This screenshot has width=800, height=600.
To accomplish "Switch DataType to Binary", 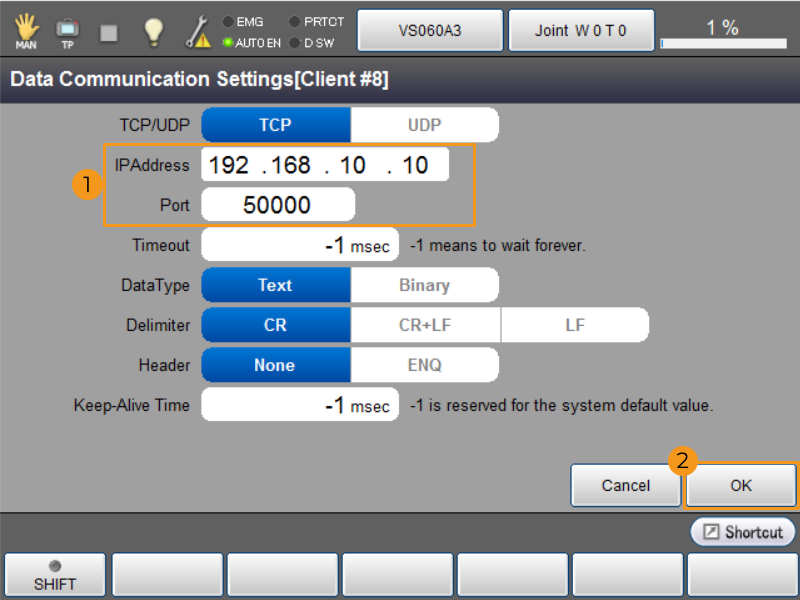I will (424, 285).
